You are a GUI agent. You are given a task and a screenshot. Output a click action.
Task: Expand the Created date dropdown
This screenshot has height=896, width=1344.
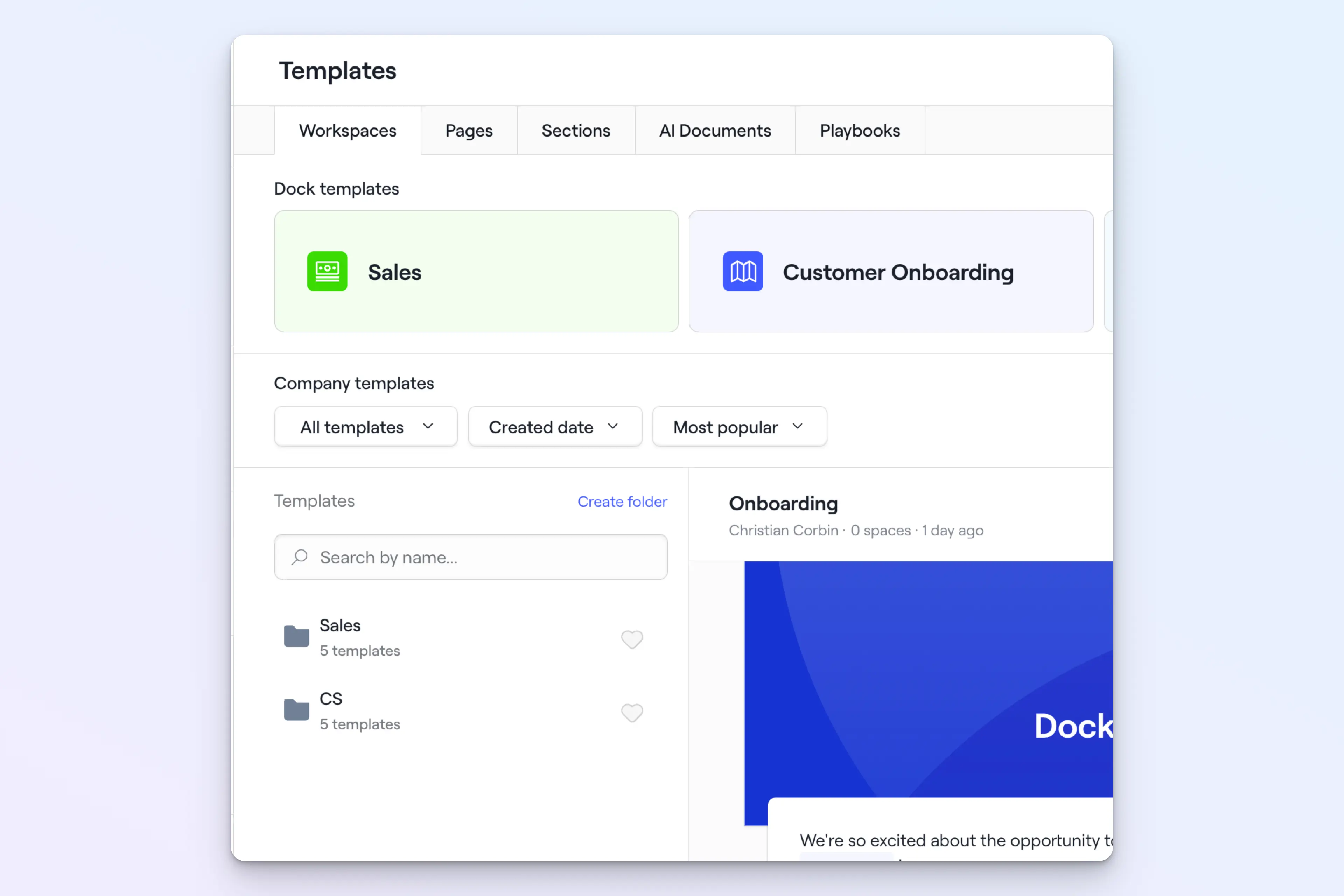coord(554,427)
